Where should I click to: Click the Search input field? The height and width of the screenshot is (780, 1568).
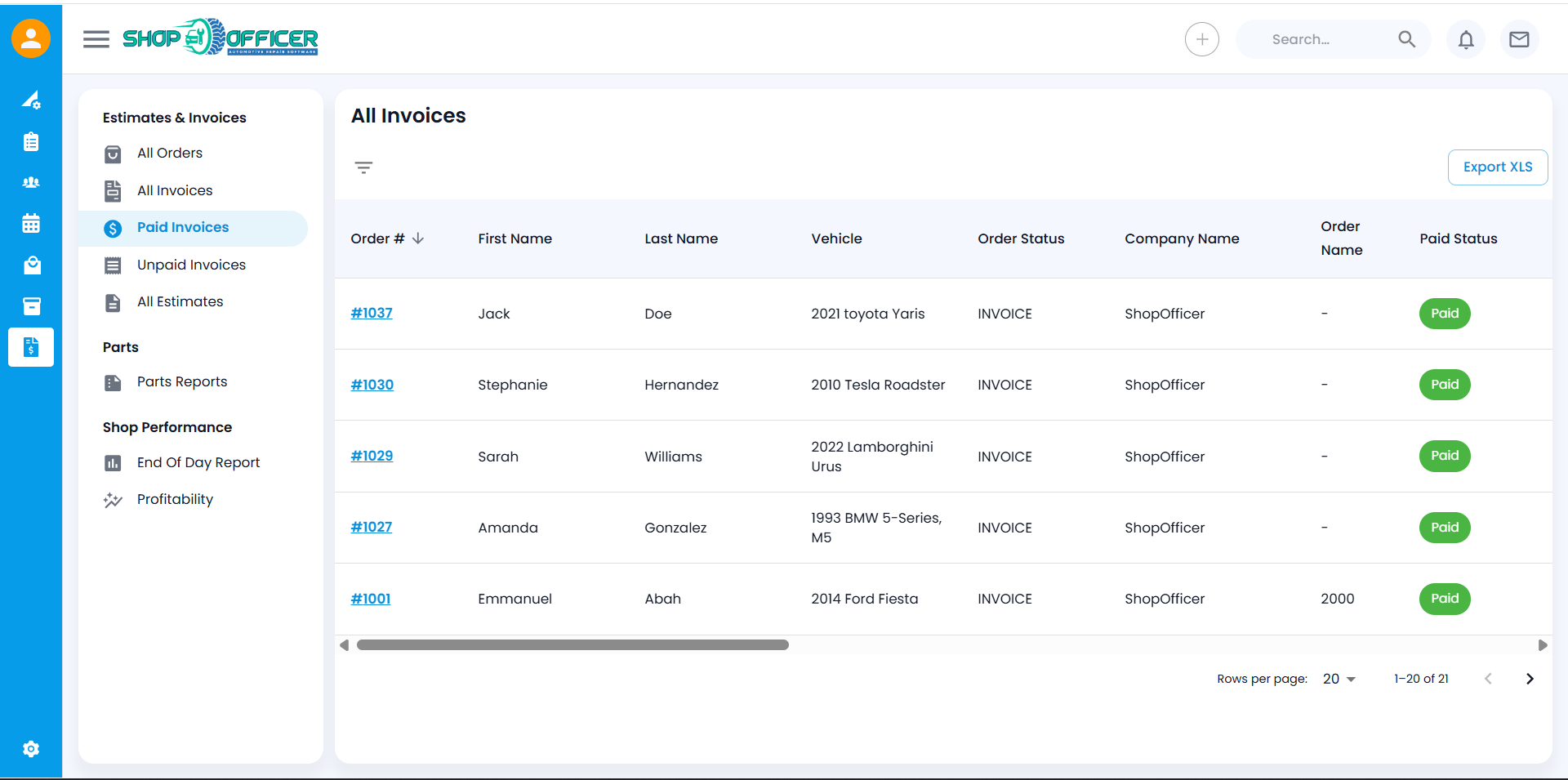[x=1323, y=39]
